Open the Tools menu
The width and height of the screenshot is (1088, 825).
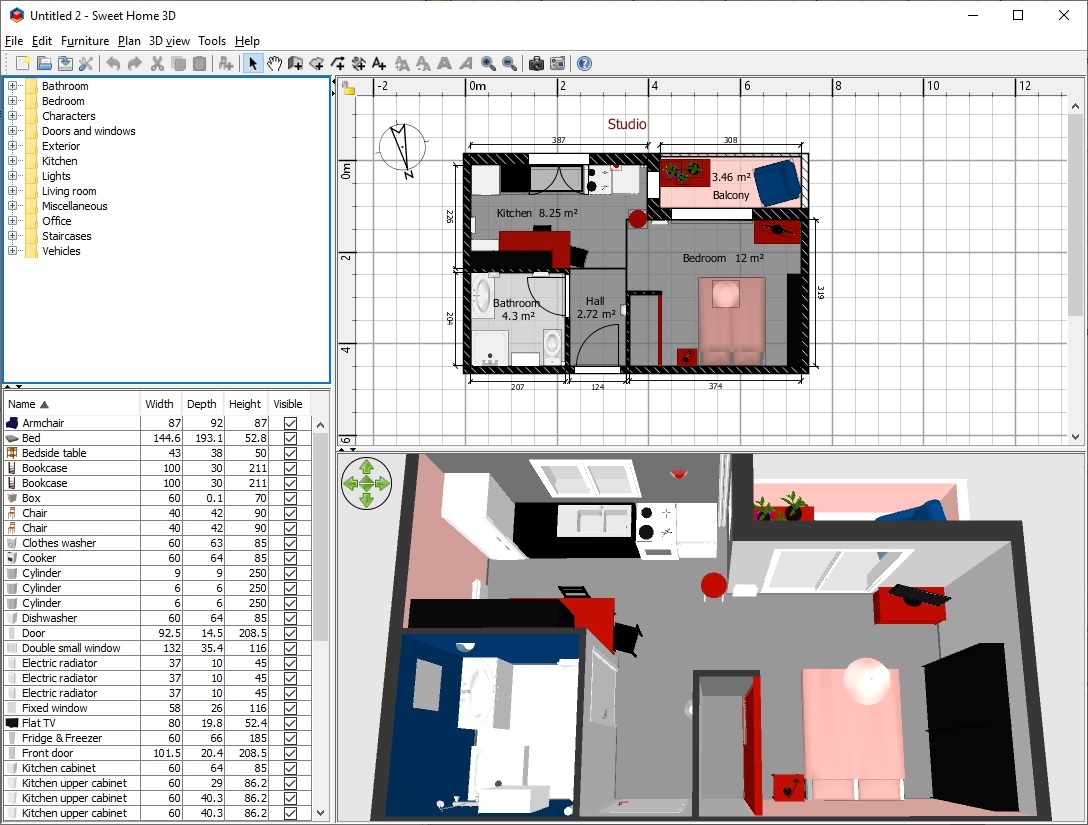212,41
